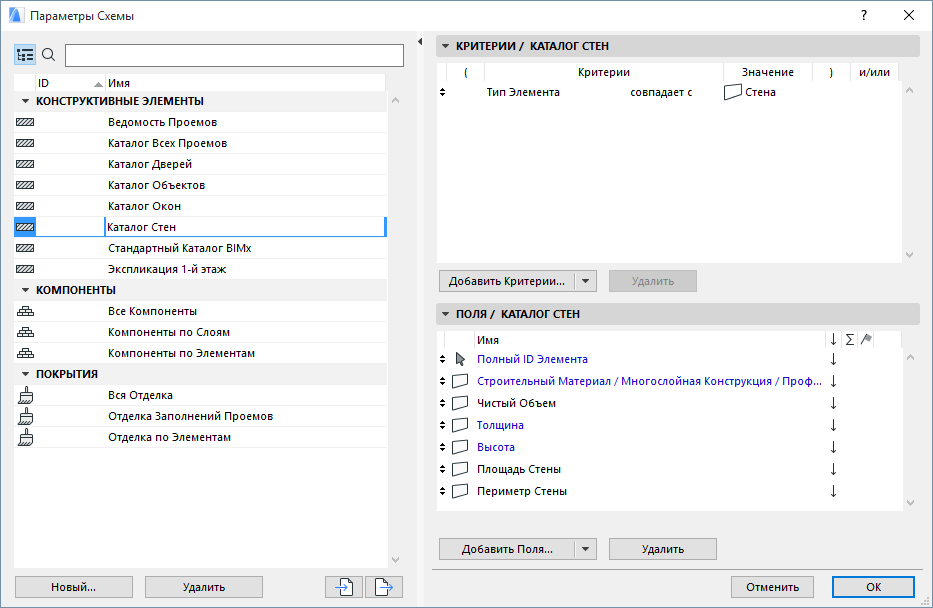The width and height of the screenshot is (933, 608).
Task: Click the brush icon beside Отделка Заполнений Проемов
Action: pyautogui.click(x=26, y=416)
